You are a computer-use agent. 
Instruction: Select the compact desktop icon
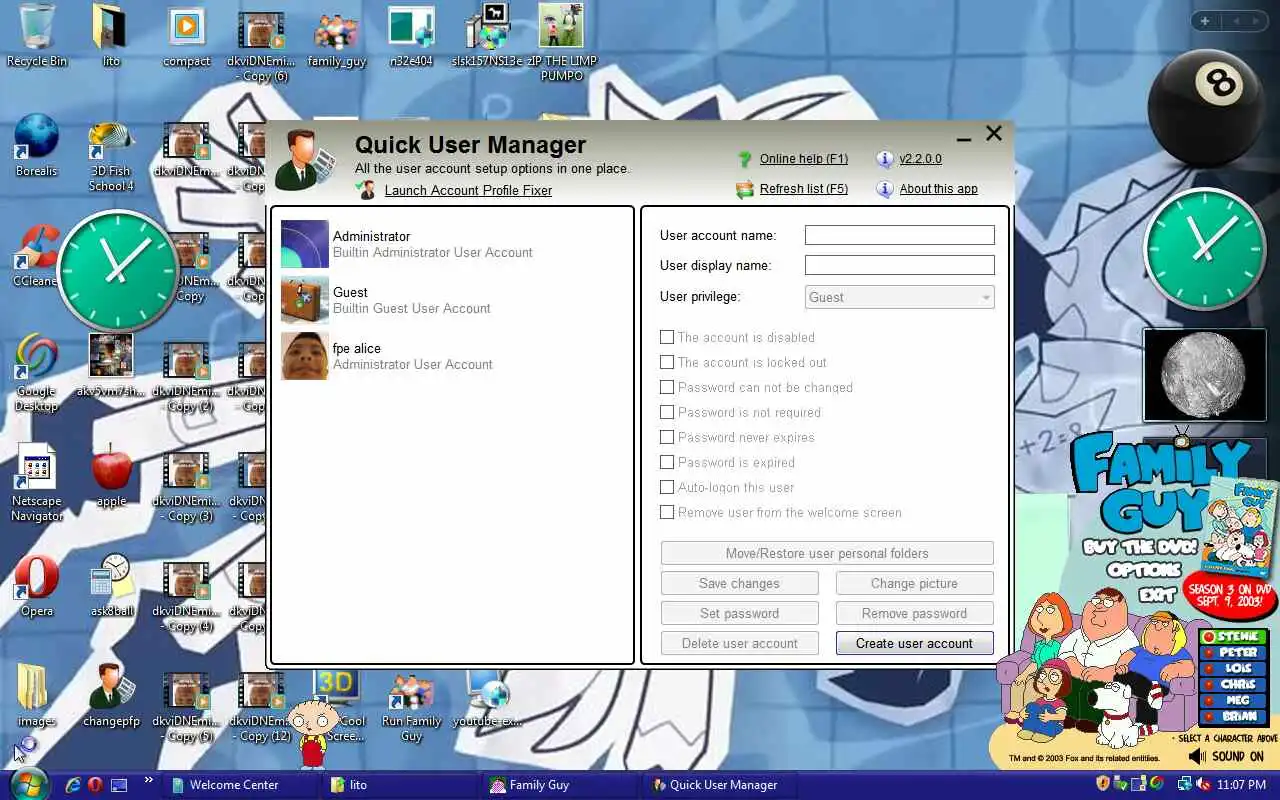click(x=186, y=27)
